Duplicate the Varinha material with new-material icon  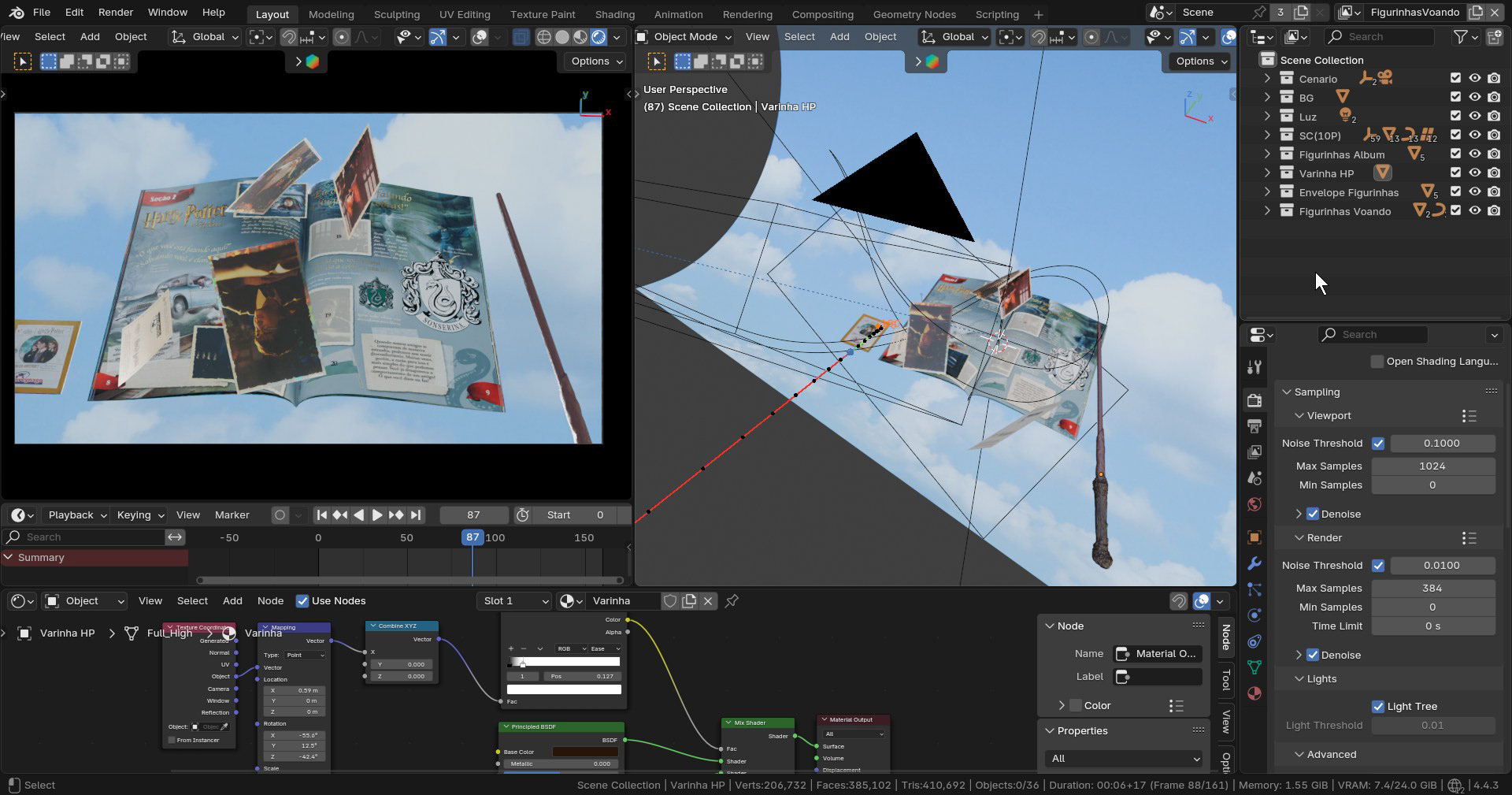click(689, 601)
